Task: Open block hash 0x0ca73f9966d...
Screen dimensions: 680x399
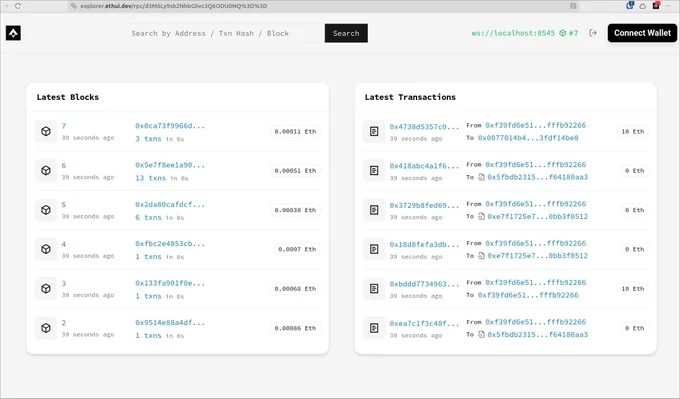Action: coord(170,126)
